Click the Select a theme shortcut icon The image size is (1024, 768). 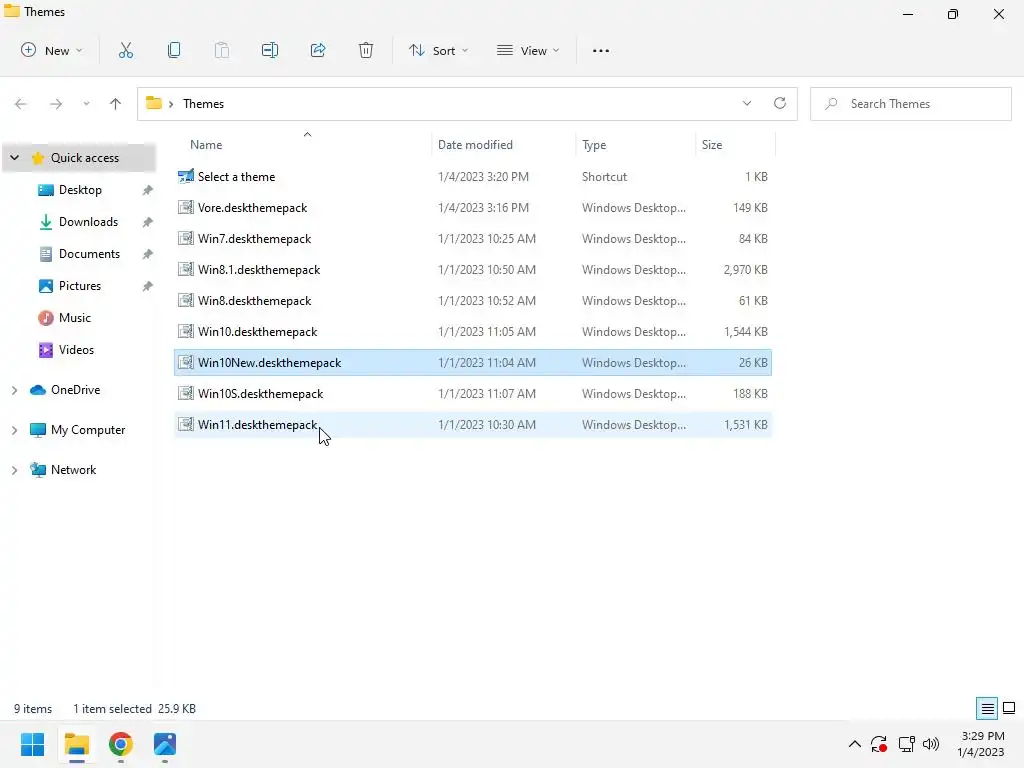(186, 176)
